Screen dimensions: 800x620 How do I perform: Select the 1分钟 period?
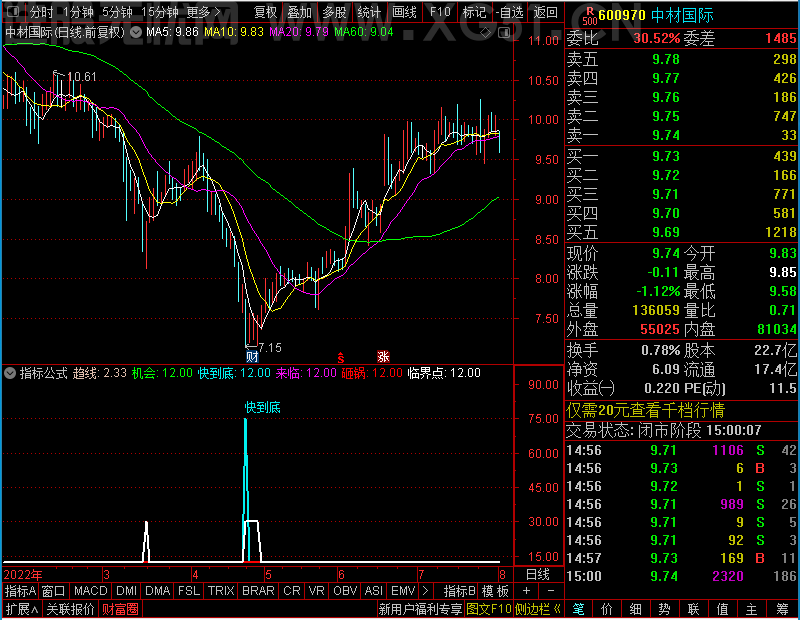(79, 12)
